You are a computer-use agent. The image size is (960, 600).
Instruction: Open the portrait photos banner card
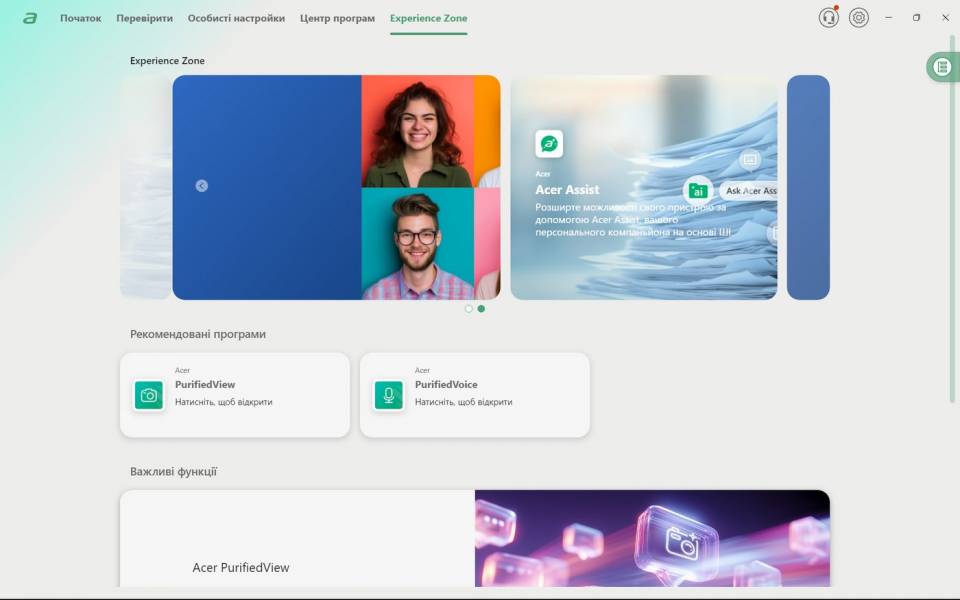pos(337,187)
